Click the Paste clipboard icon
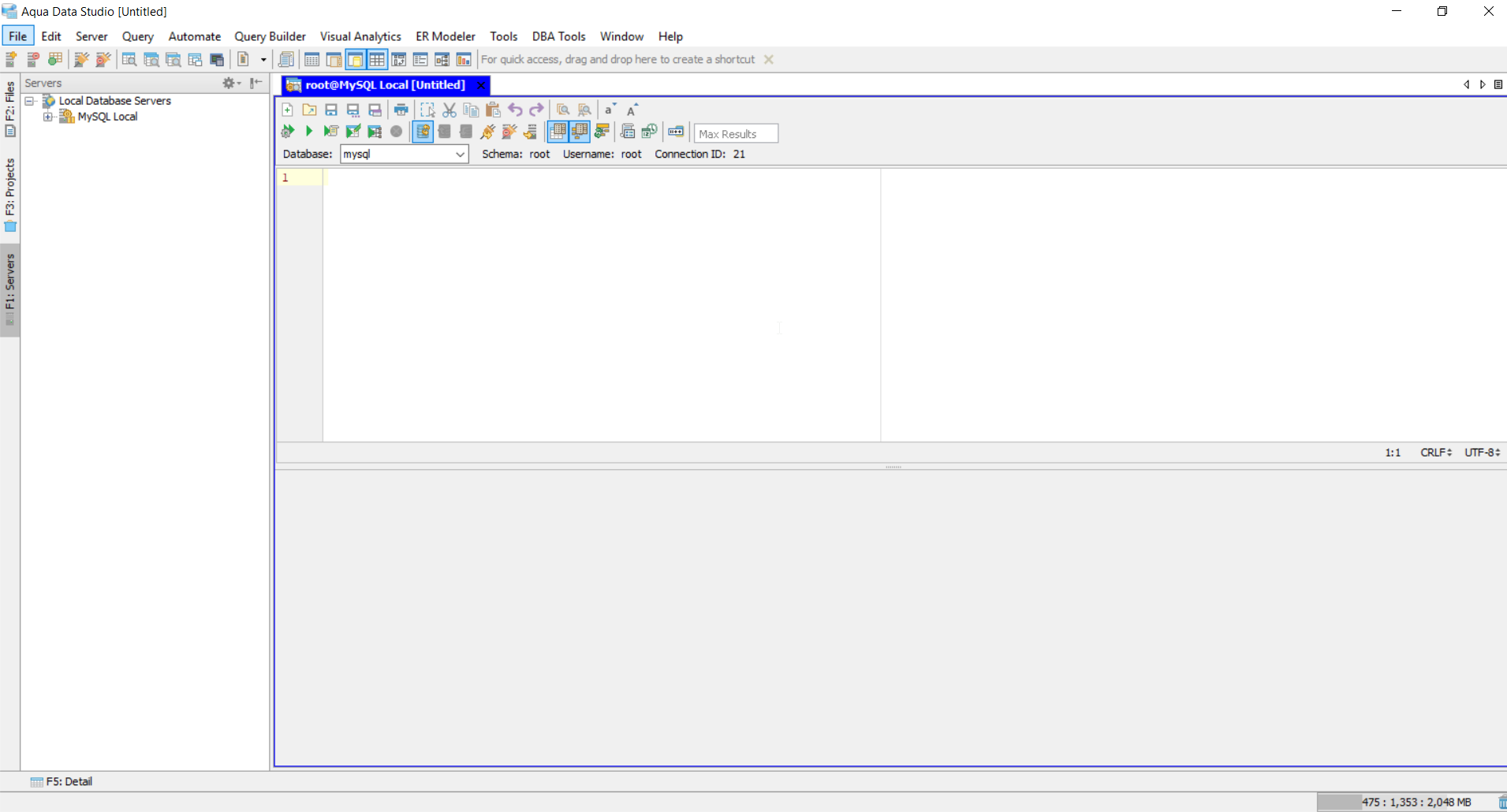Image resolution: width=1507 pixels, height=812 pixels. tap(493, 110)
